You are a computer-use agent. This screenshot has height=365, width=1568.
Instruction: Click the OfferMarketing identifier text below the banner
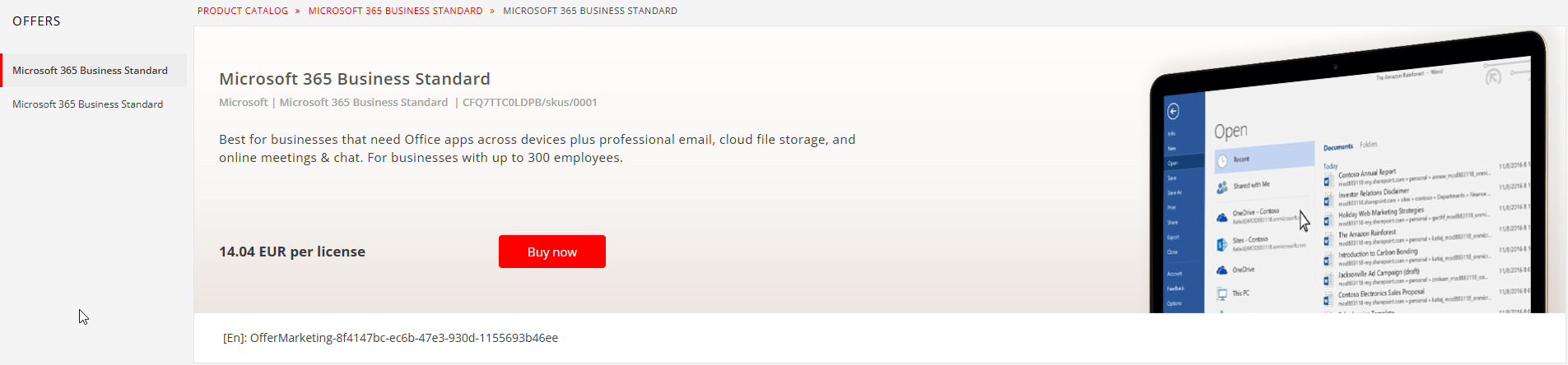coord(390,338)
